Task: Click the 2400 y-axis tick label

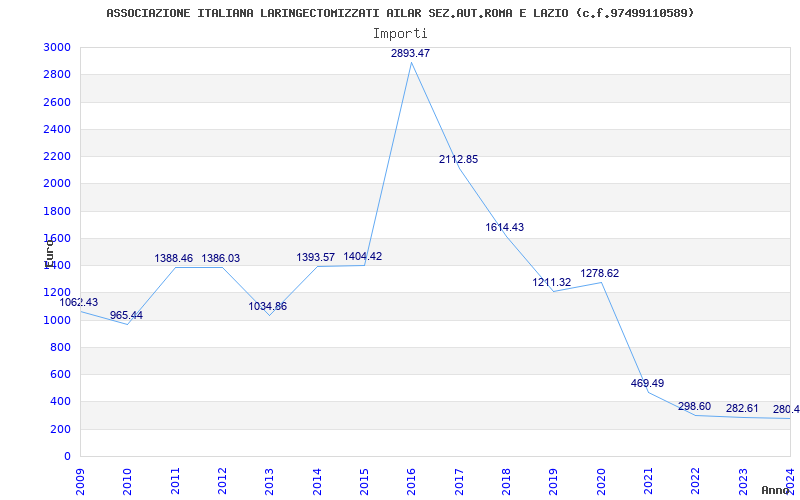Action: pos(57,129)
